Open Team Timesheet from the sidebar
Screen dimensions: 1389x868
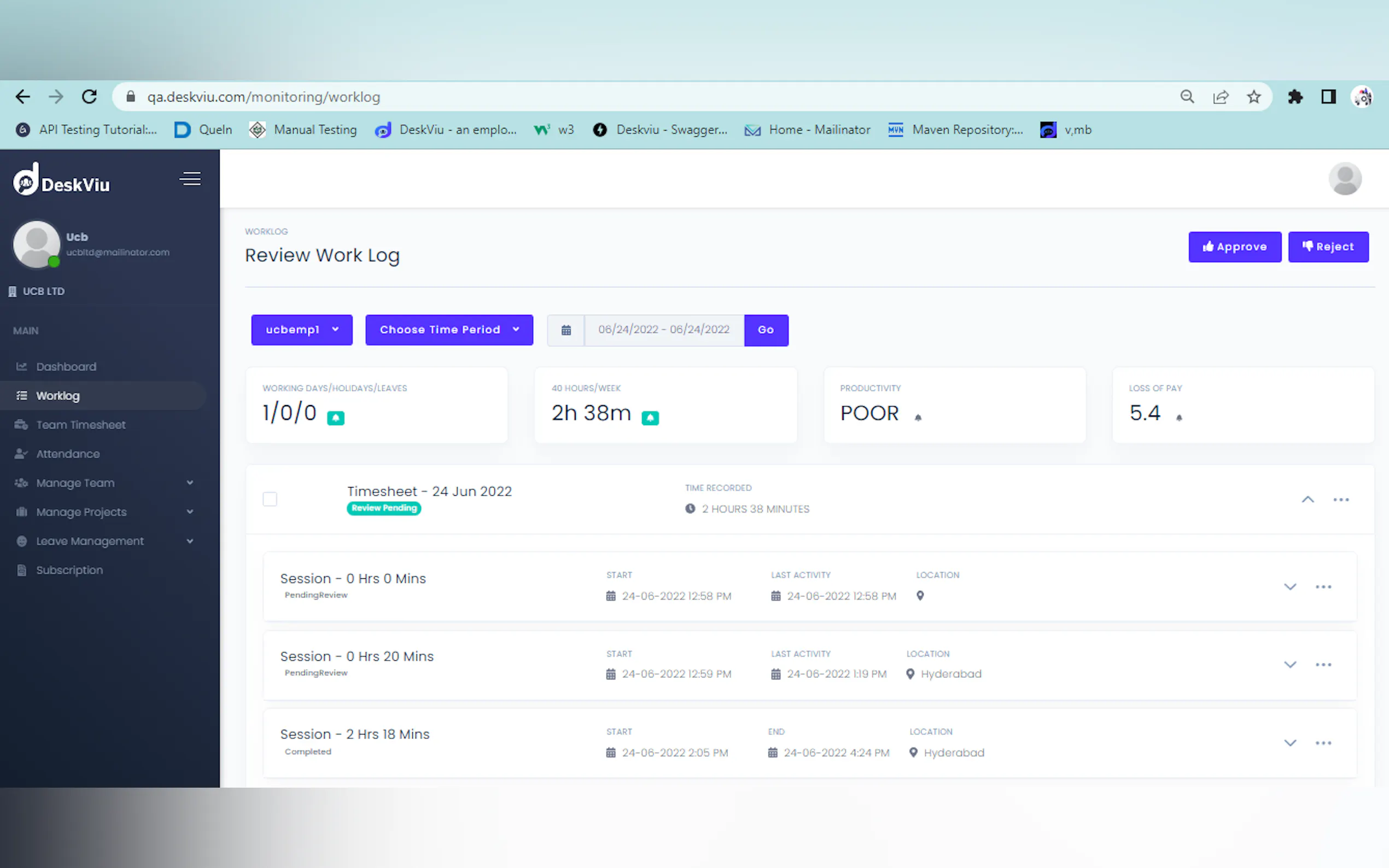pyautogui.click(x=80, y=425)
